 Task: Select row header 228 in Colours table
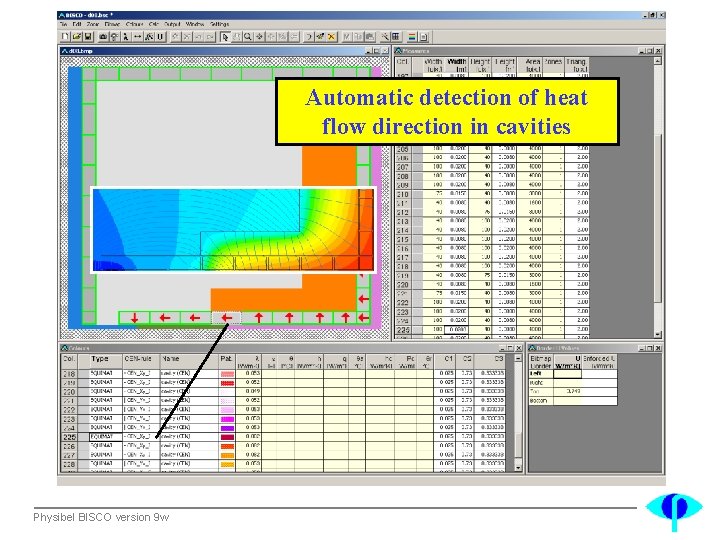(69, 464)
